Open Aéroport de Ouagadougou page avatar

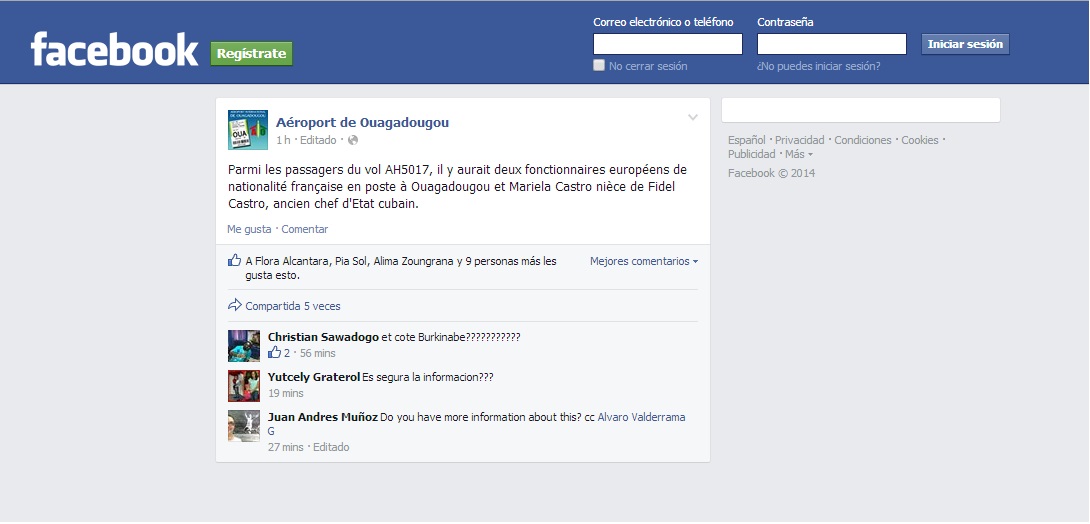coord(247,130)
